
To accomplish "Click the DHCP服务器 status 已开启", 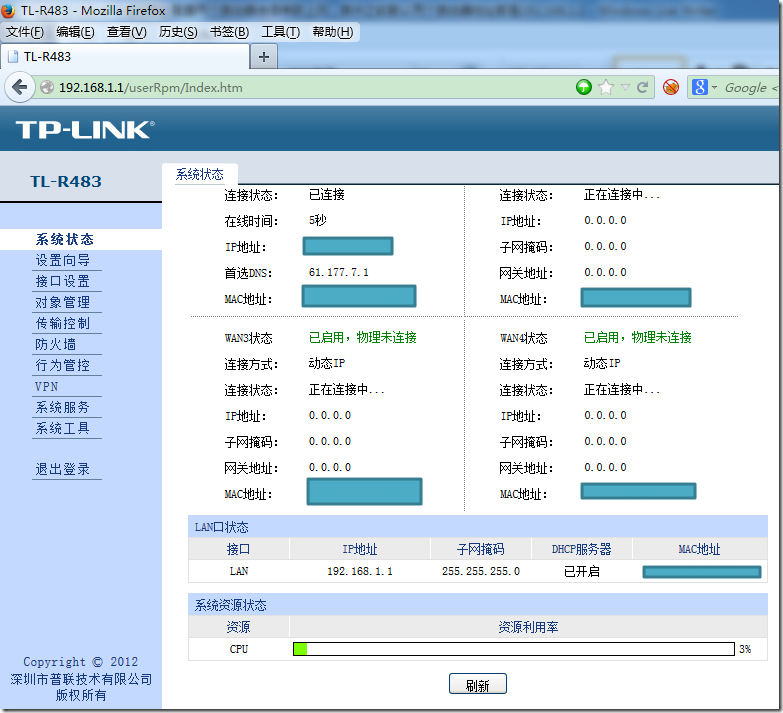I will tap(582, 571).
